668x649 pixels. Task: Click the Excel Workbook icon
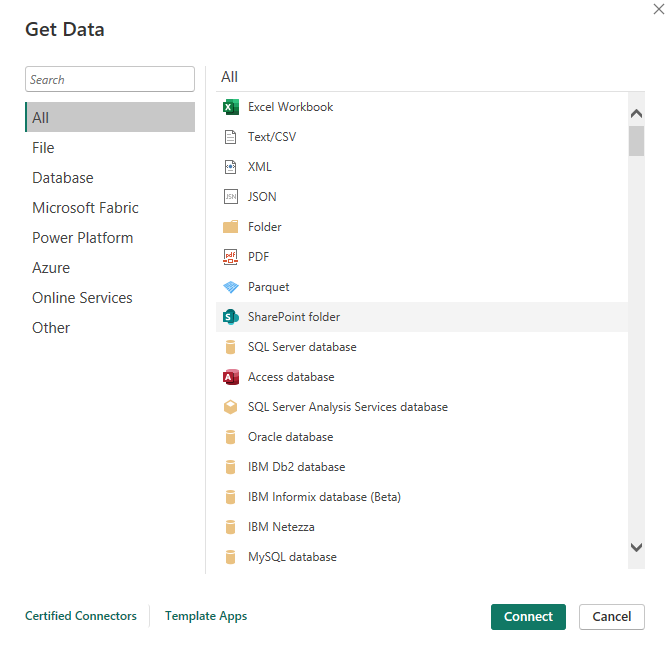230,107
